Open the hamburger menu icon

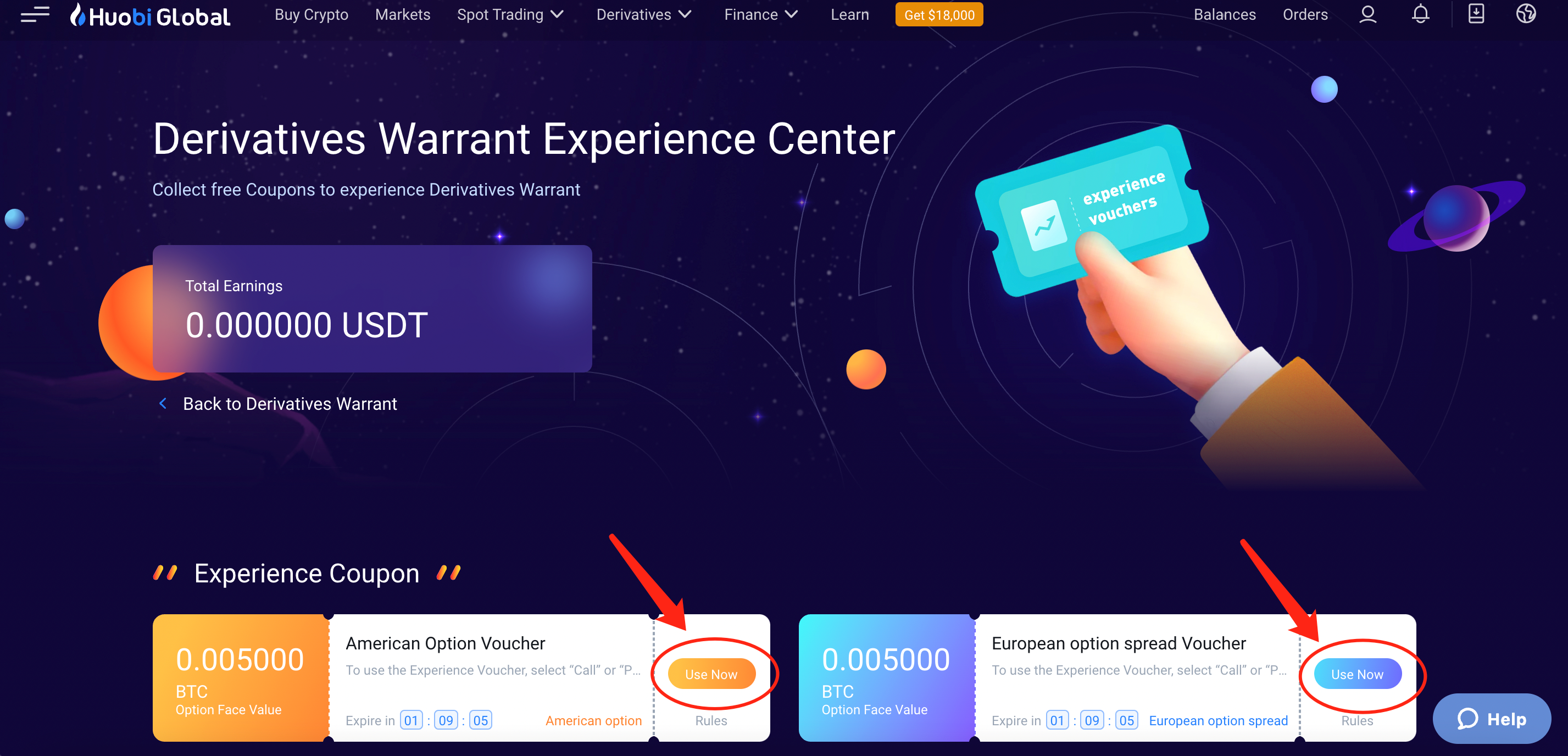(35, 14)
